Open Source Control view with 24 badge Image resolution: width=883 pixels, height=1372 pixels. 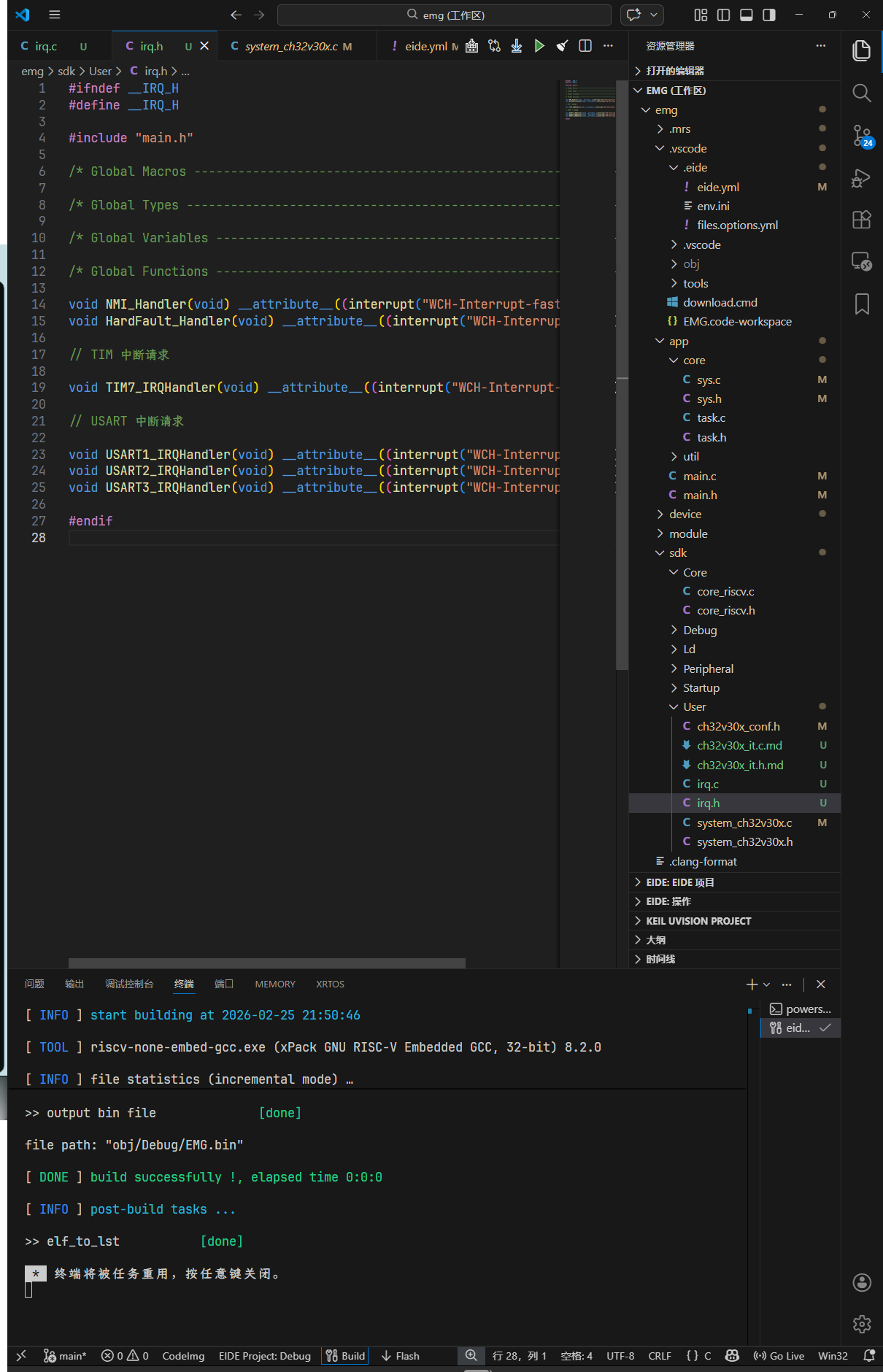[x=862, y=136]
